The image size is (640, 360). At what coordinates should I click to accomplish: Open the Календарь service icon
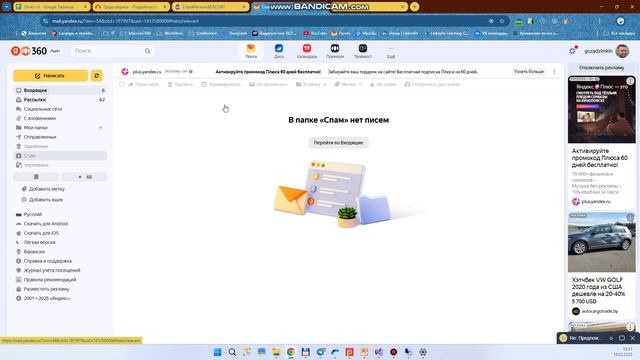[307, 51]
